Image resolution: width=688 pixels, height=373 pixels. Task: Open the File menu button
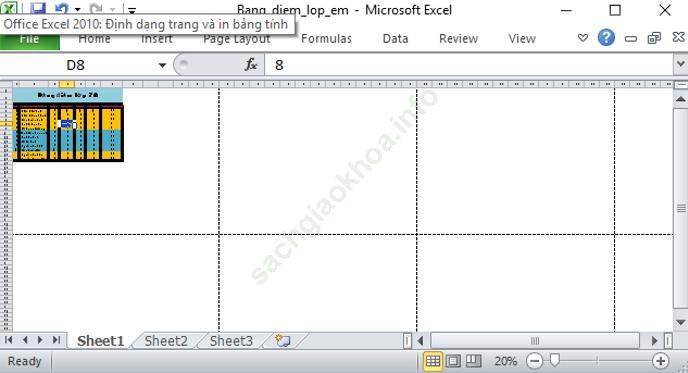(29, 39)
